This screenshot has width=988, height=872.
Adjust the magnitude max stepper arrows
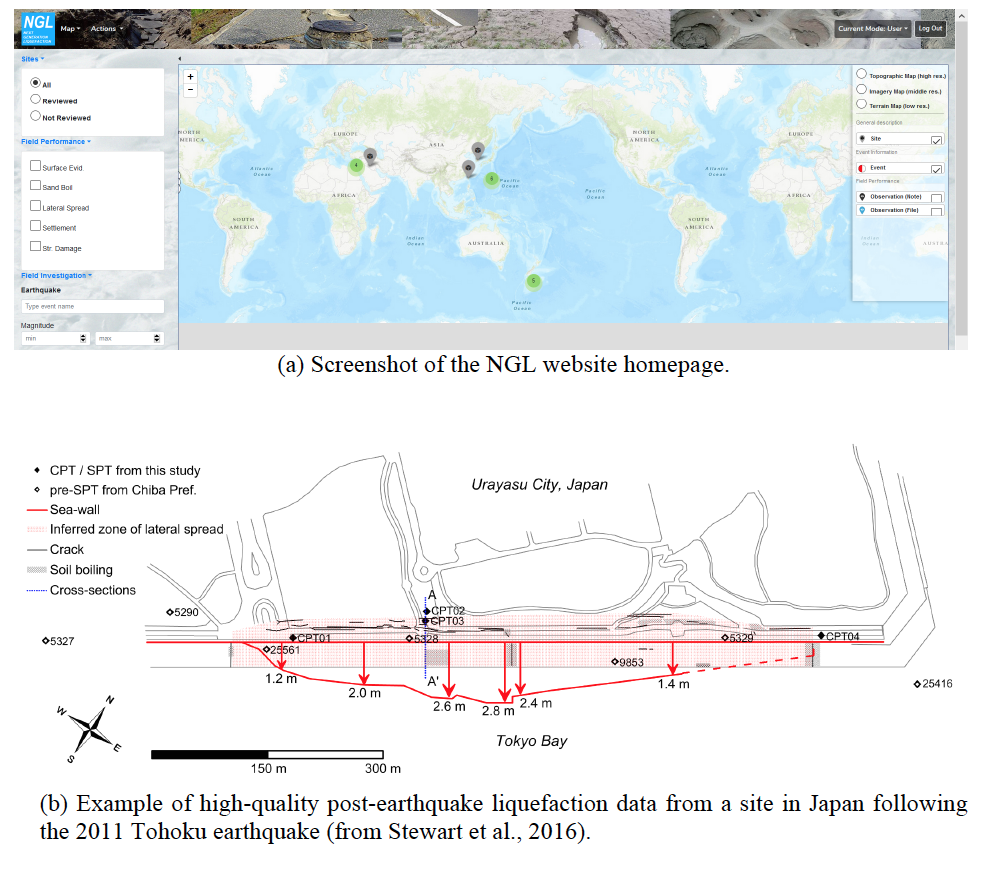click(x=157, y=339)
